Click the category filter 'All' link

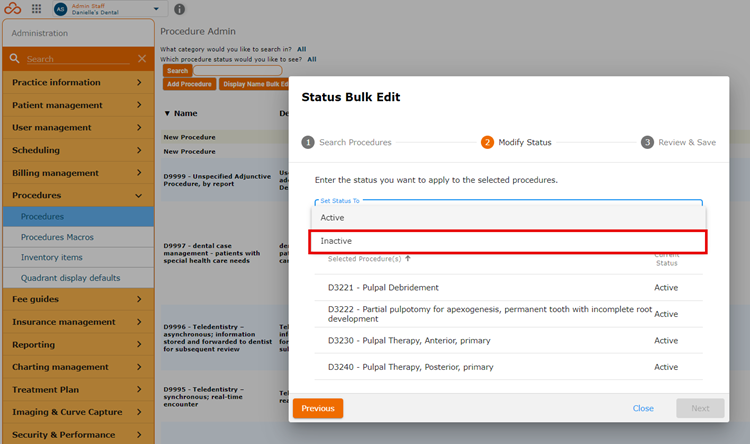tap(301, 49)
